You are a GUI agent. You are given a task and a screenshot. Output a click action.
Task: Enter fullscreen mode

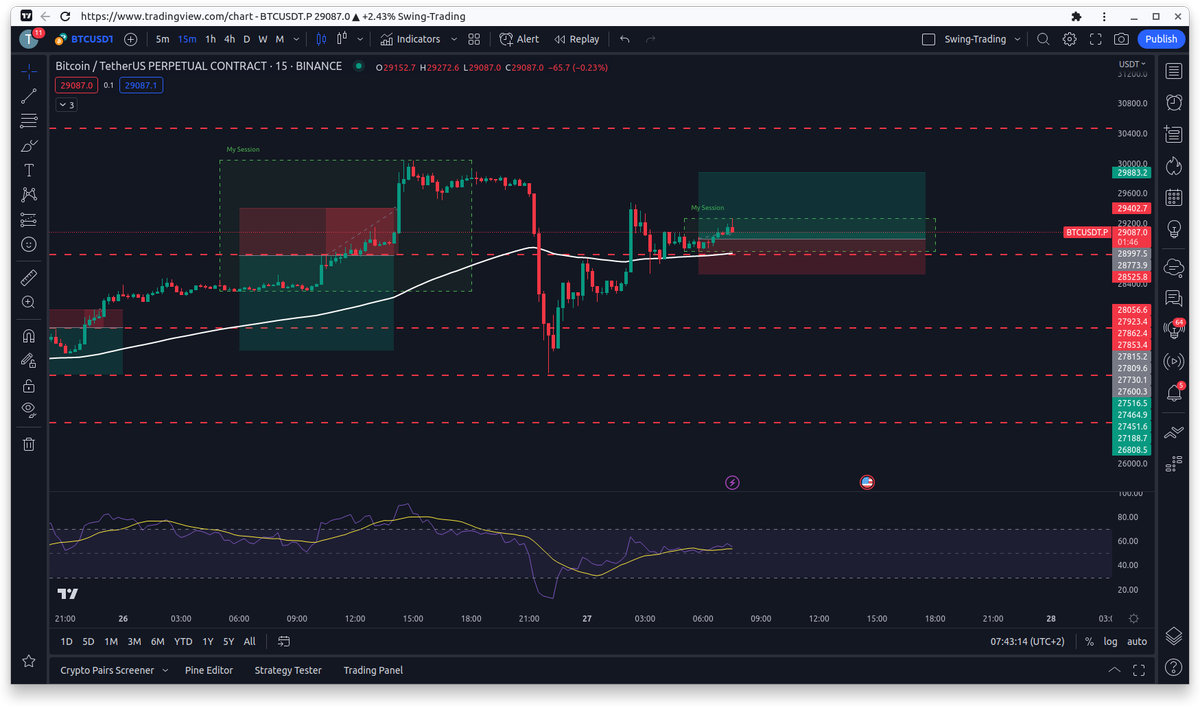click(1096, 39)
